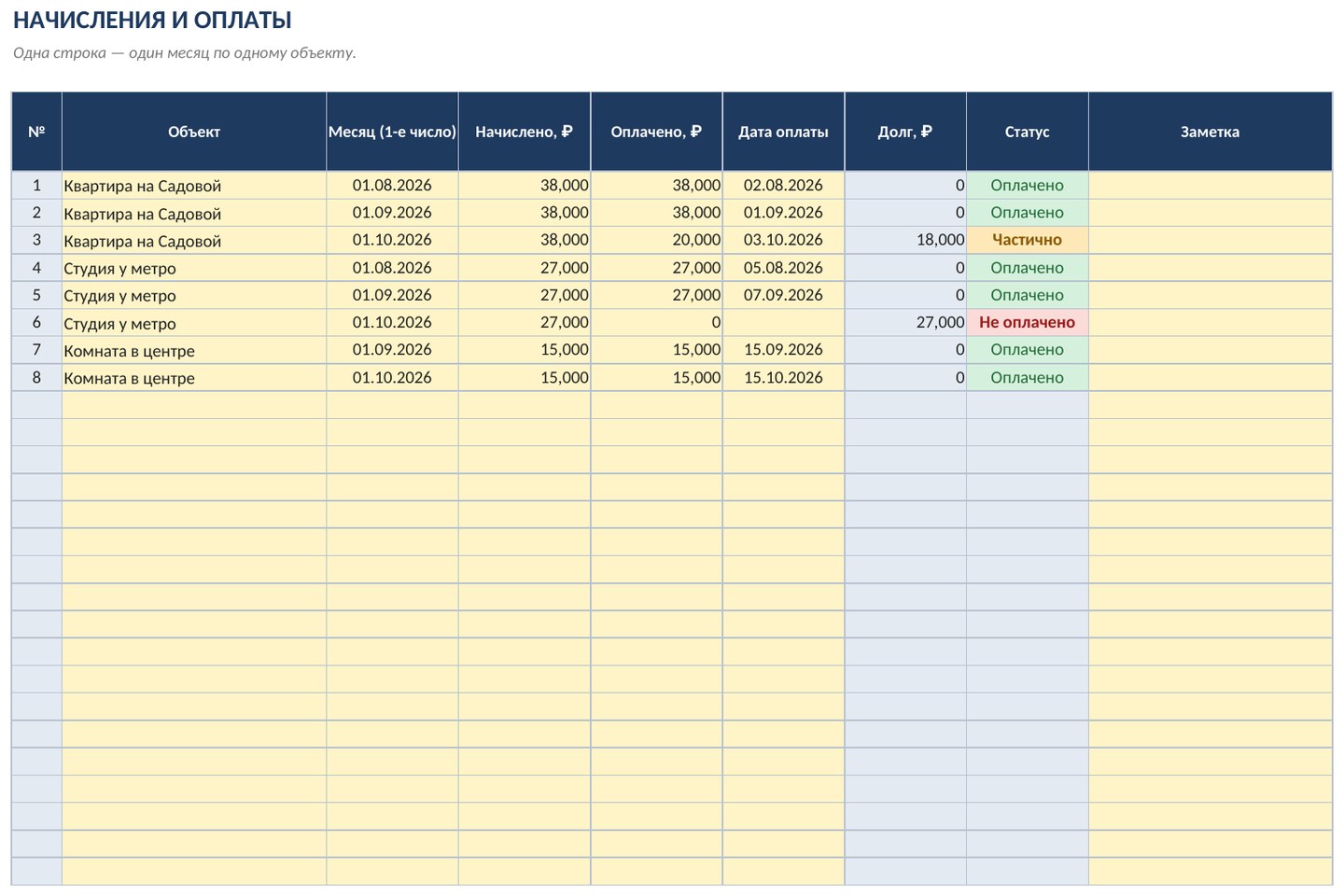Click the subtitle 'Одна строка — один месяц по одному объекту.'
1344x896 pixels.
tap(185, 52)
